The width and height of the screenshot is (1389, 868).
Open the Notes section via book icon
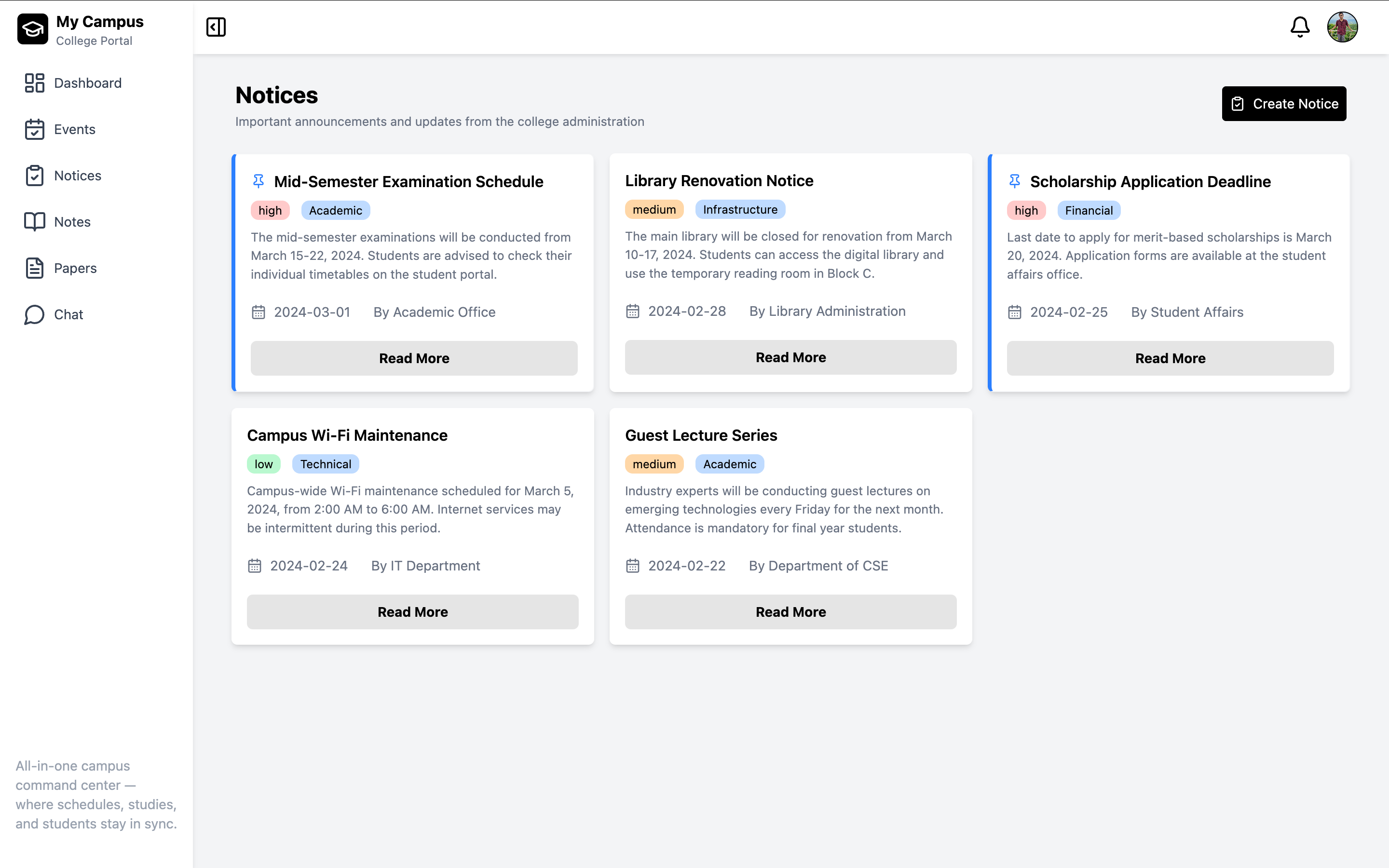tap(34, 222)
